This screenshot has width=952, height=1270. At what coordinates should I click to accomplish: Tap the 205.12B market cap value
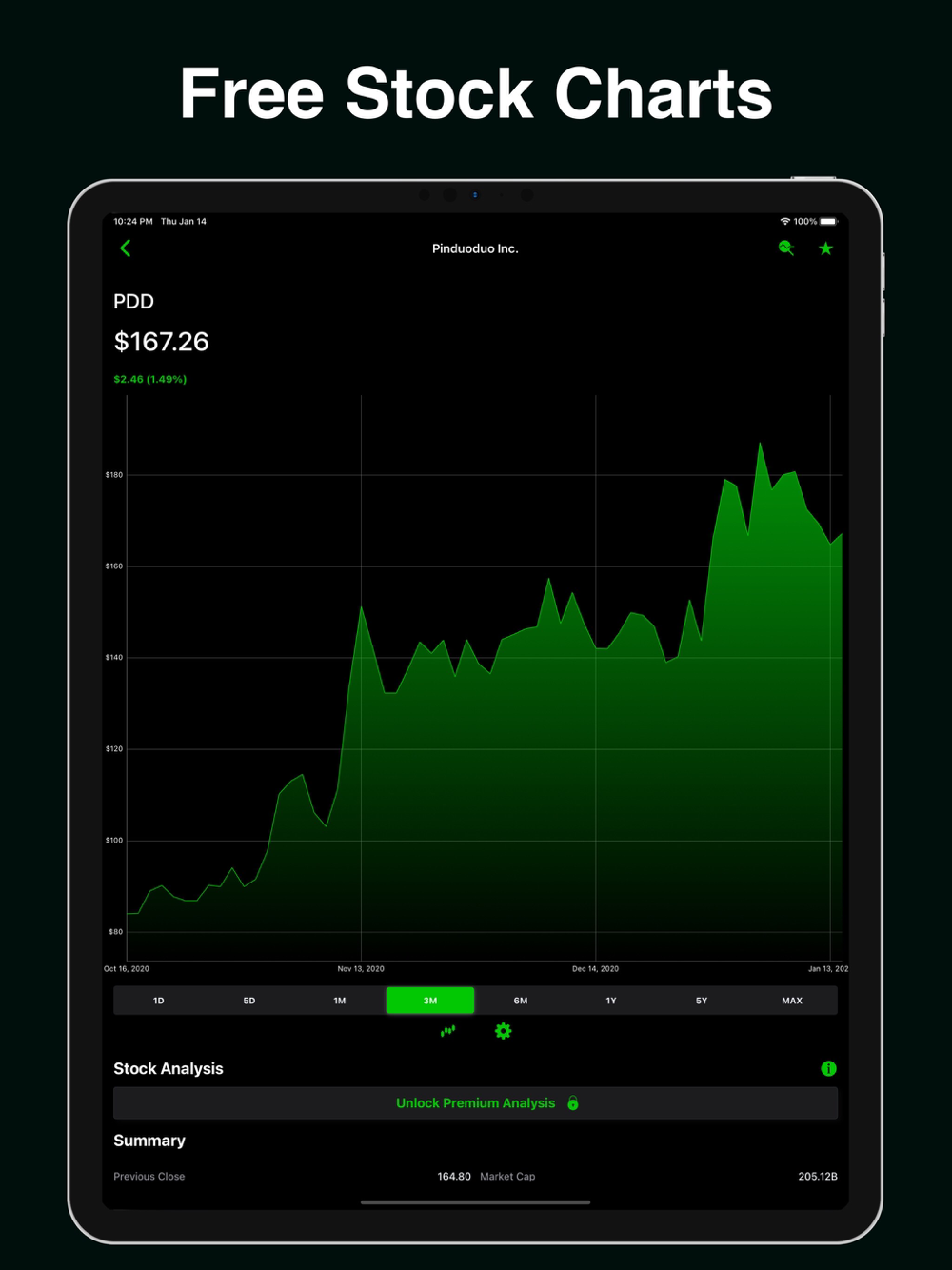tap(818, 1177)
